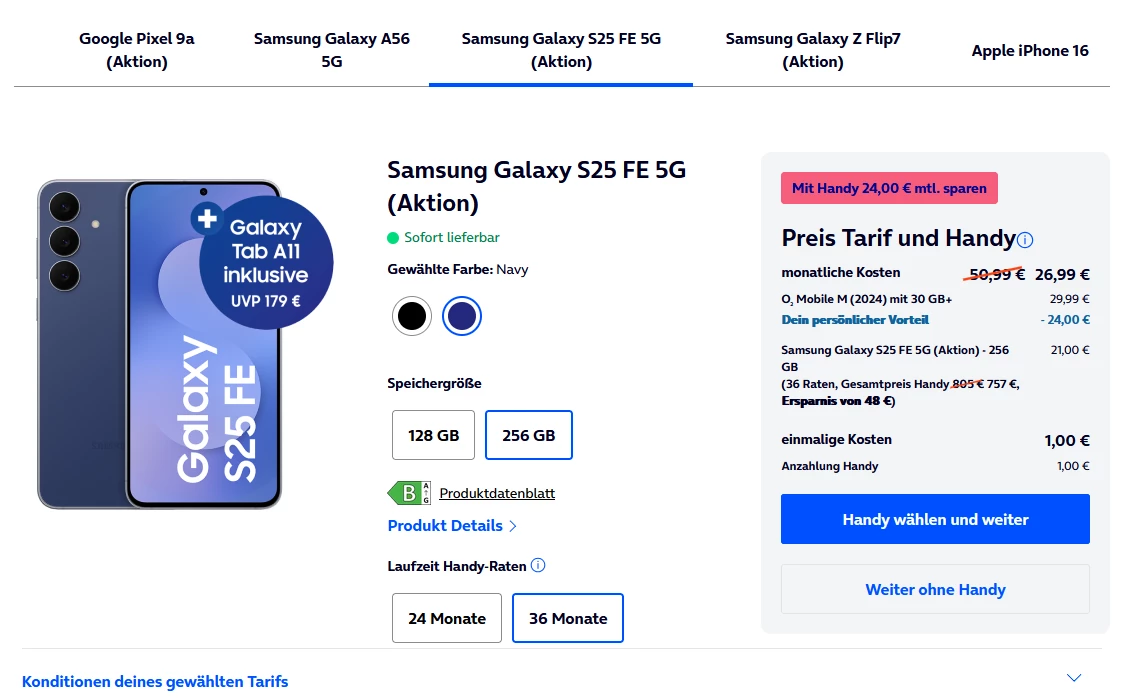The image size is (1124, 700).
Task: Switch to the Samsung Galaxy Z Flip7 tab
Action: 813,50
